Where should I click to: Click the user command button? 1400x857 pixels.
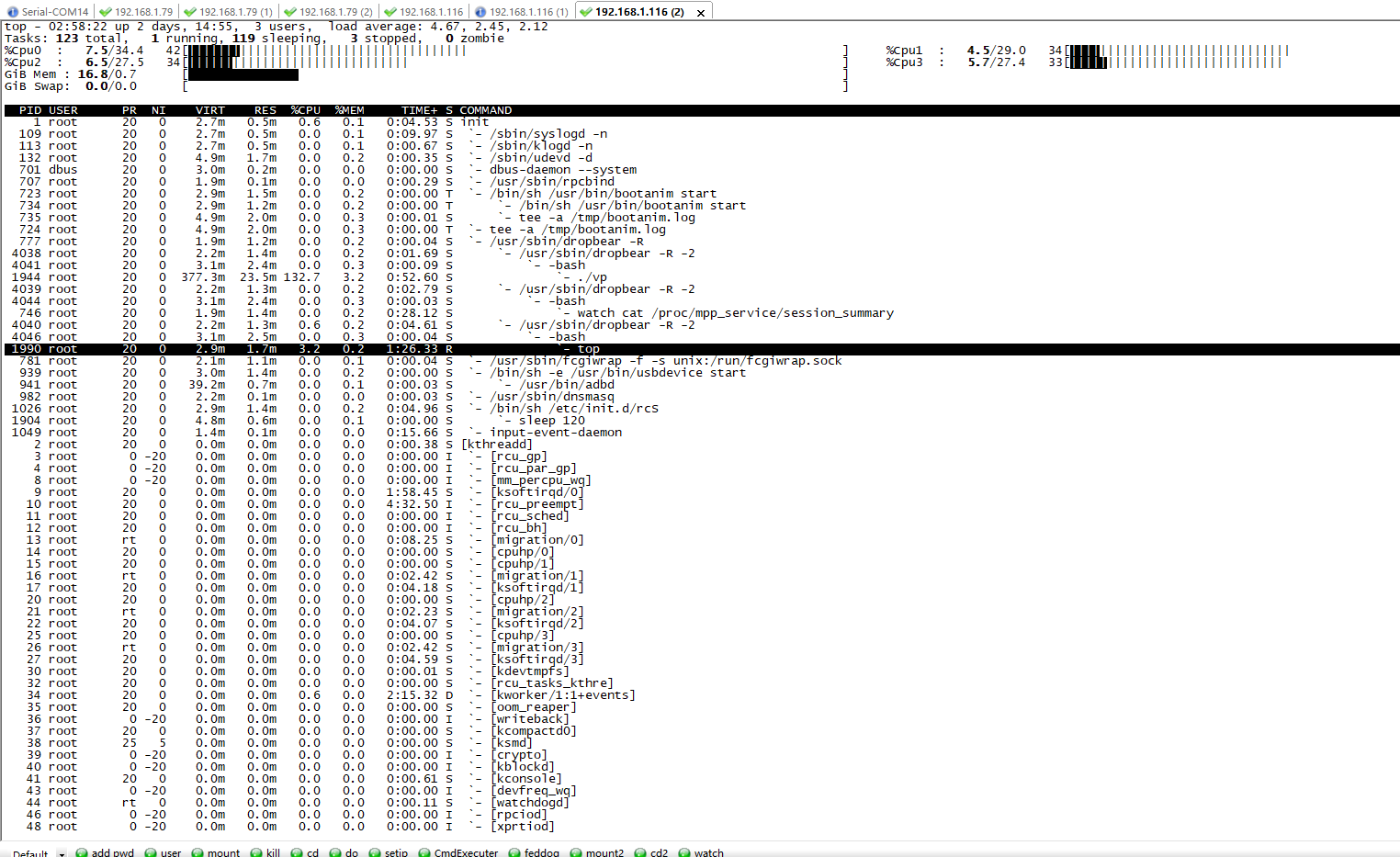click(x=164, y=852)
